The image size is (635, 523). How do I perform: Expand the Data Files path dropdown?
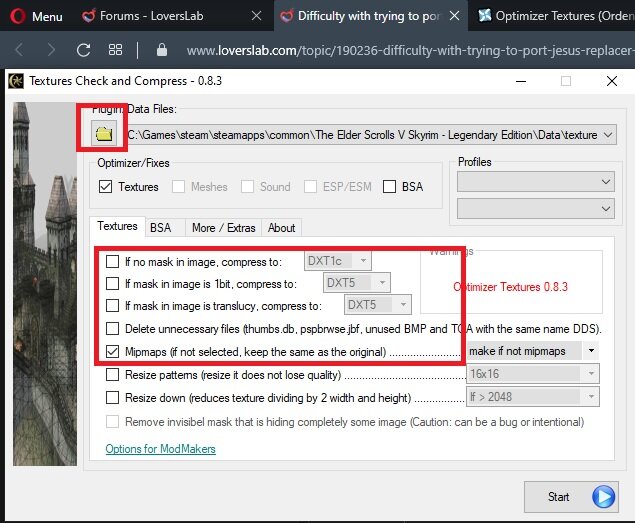coord(608,135)
